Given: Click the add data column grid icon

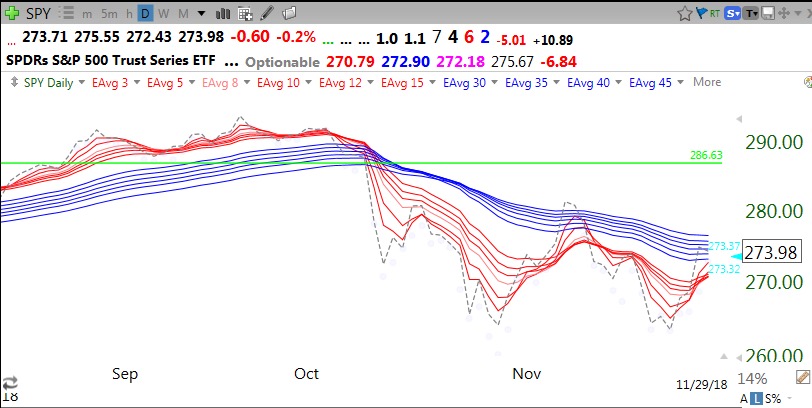Looking at the screenshot, I should pyautogui.click(x=245, y=13).
